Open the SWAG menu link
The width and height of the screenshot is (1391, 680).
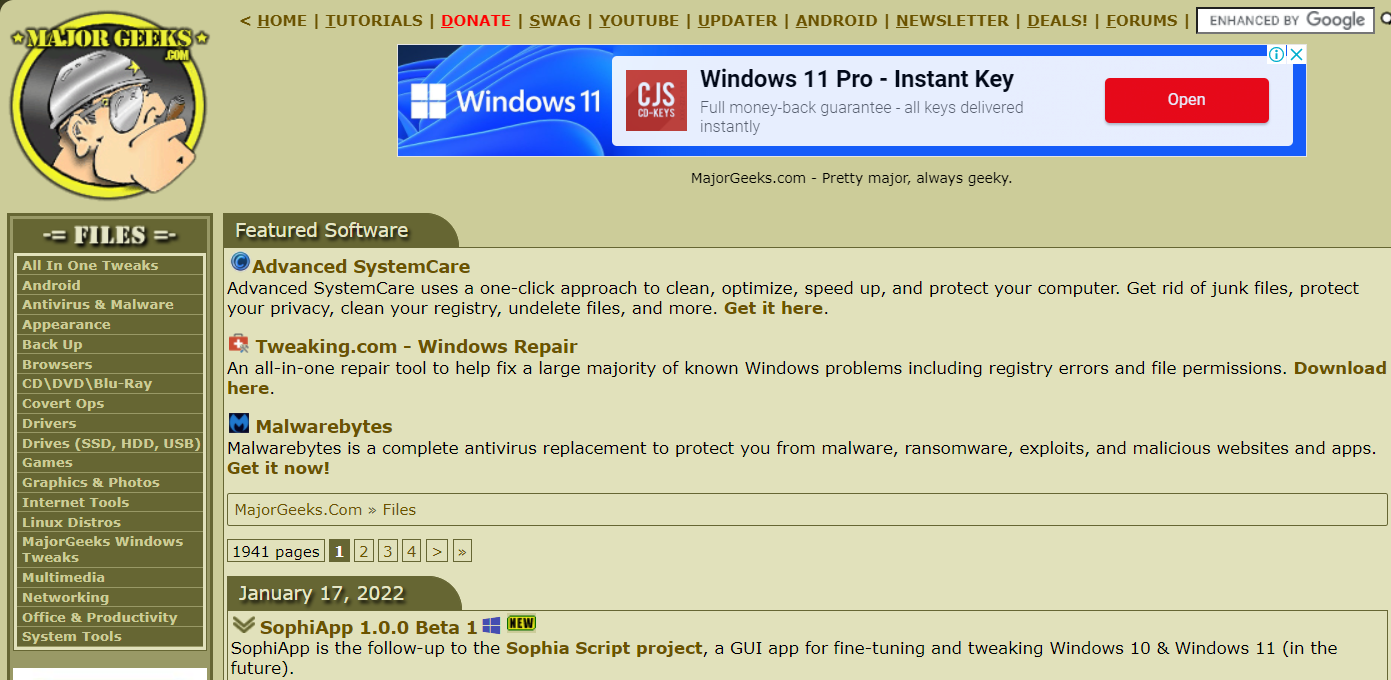pyautogui.click(x=555, y=21)
